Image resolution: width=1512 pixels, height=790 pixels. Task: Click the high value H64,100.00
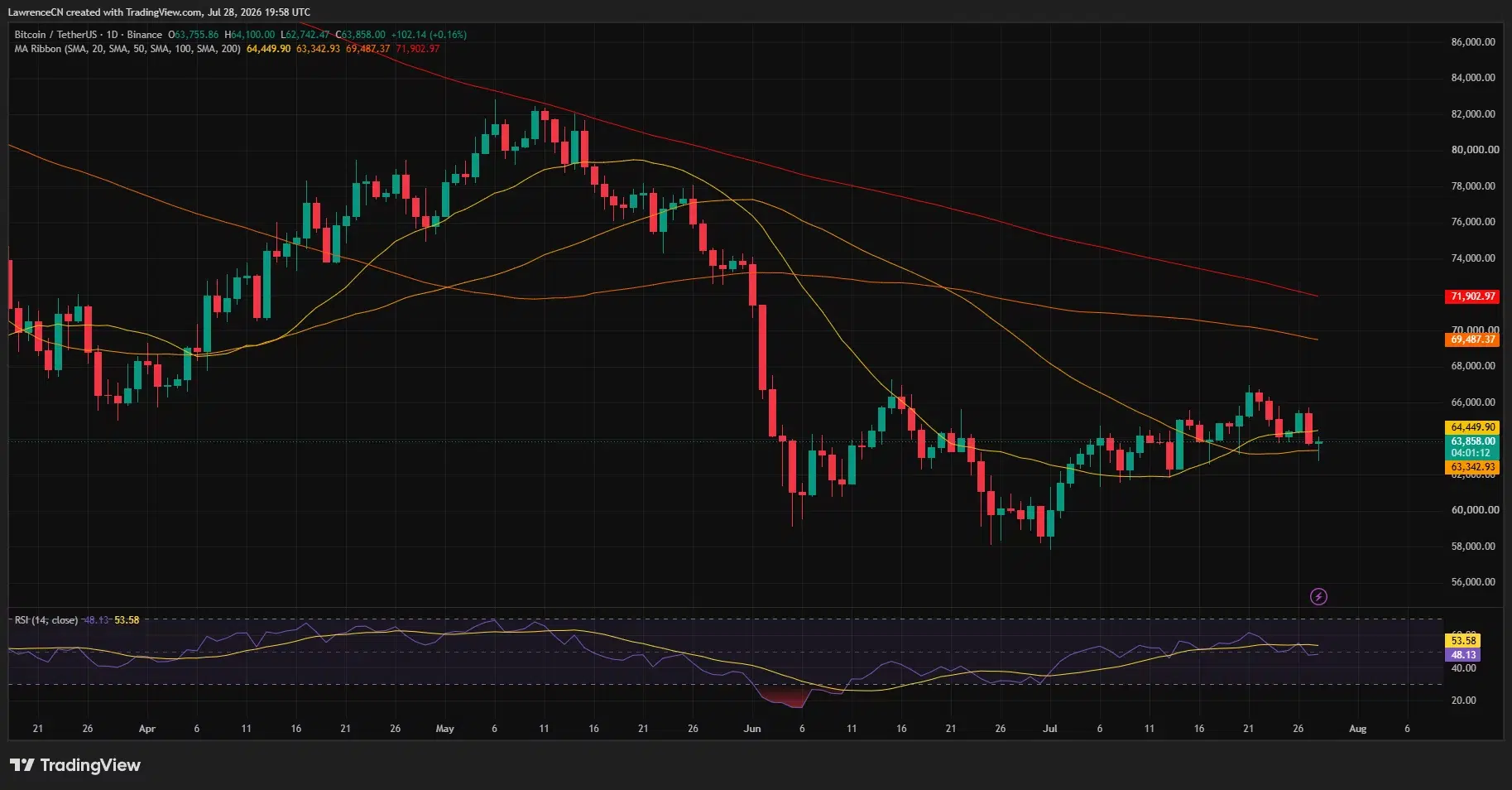pos(250,35)
